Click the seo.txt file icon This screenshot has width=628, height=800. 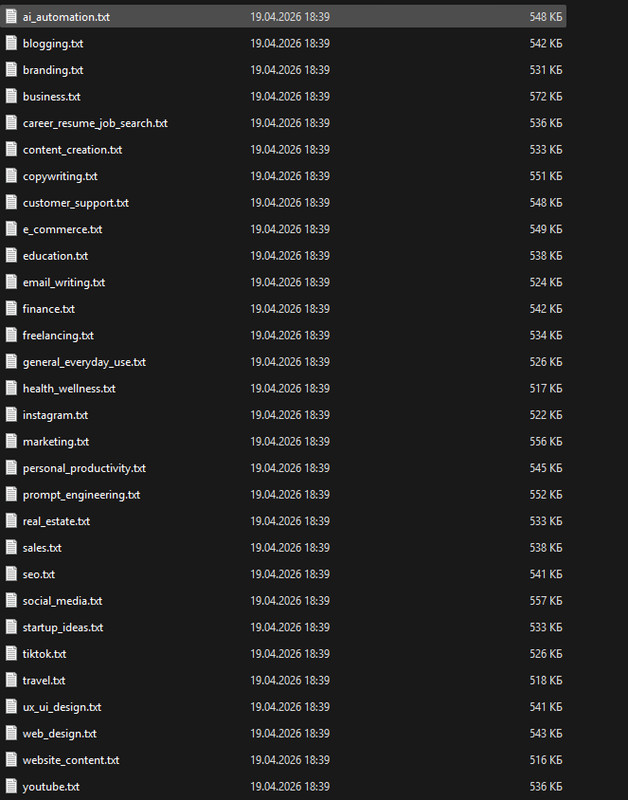(x=11, y=573)
